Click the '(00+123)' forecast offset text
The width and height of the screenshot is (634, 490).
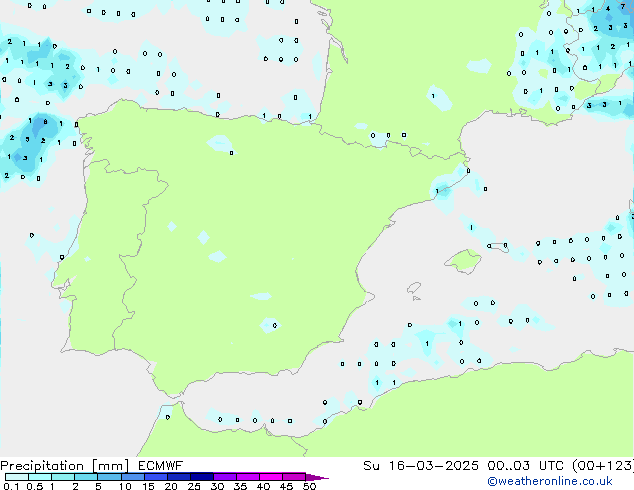(603, 466)
